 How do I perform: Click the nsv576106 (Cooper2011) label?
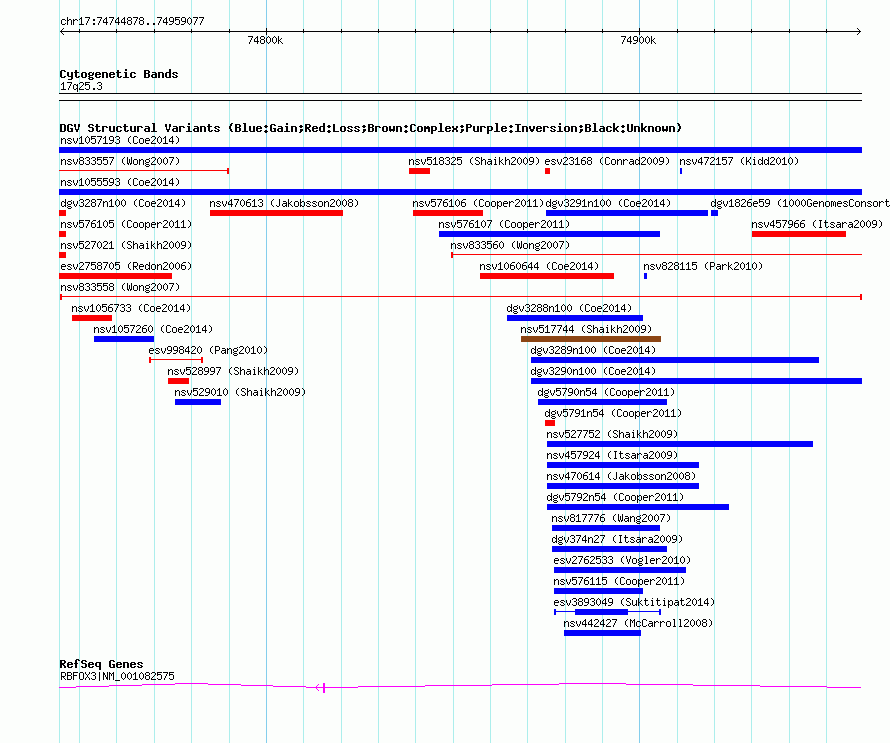click(x=478, y=203)
